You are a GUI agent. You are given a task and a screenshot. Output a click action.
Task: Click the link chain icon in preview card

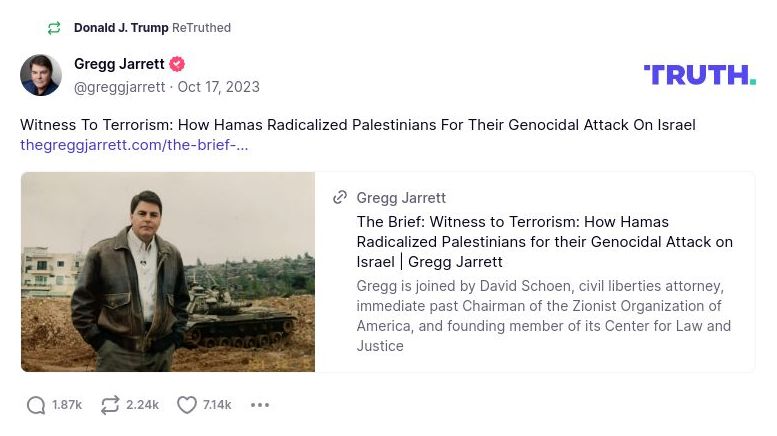coord(340,198)
